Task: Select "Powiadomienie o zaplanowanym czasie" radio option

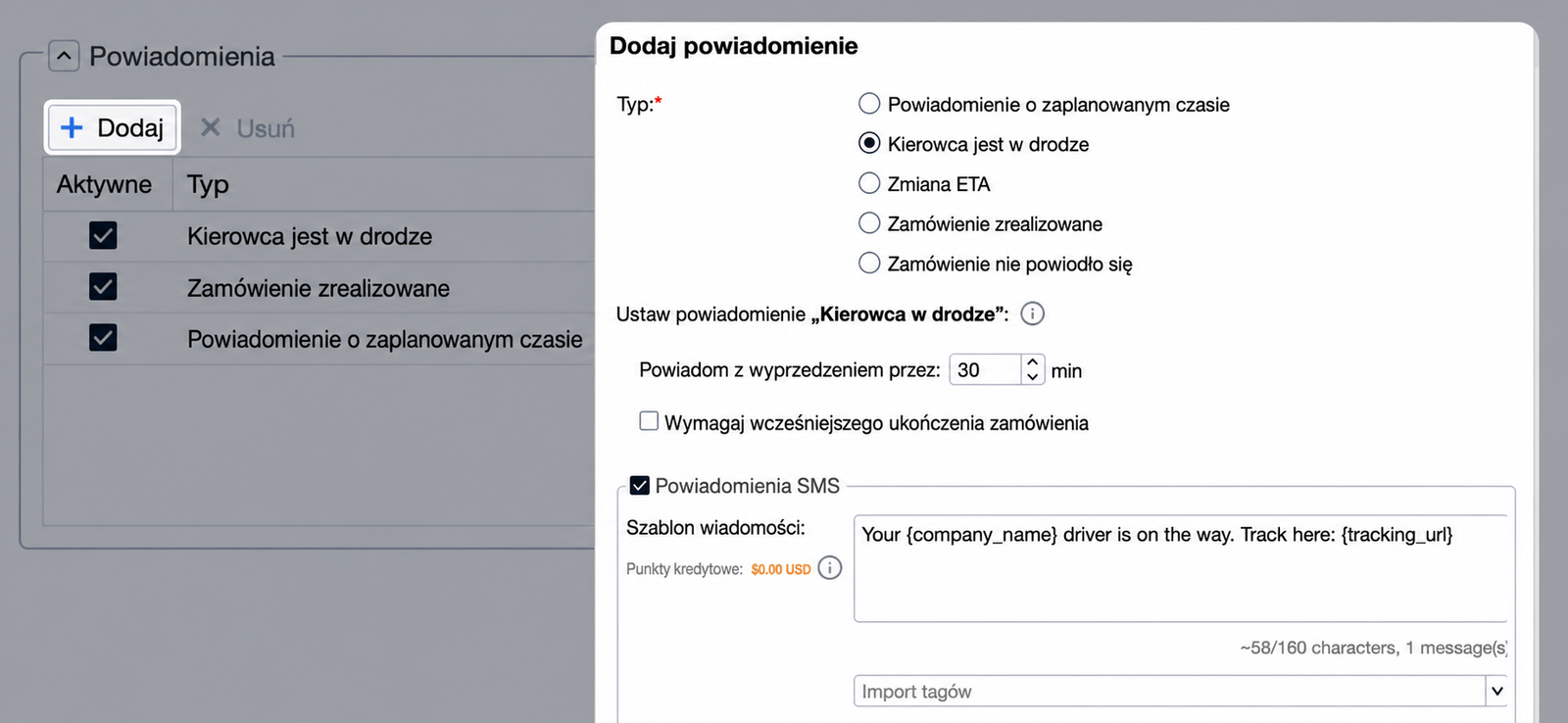Action: click(x=869, y=104)
